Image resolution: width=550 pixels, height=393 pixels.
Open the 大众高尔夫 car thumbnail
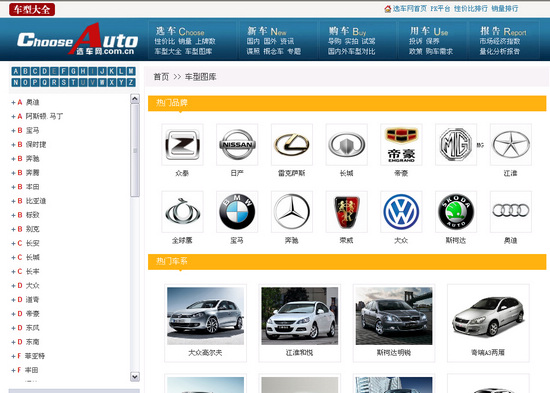tap(206, 316)
